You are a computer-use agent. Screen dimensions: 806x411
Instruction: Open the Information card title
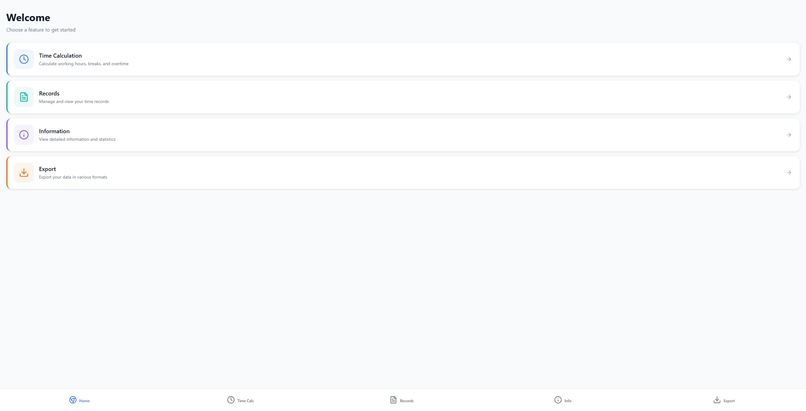pos(54,131)
